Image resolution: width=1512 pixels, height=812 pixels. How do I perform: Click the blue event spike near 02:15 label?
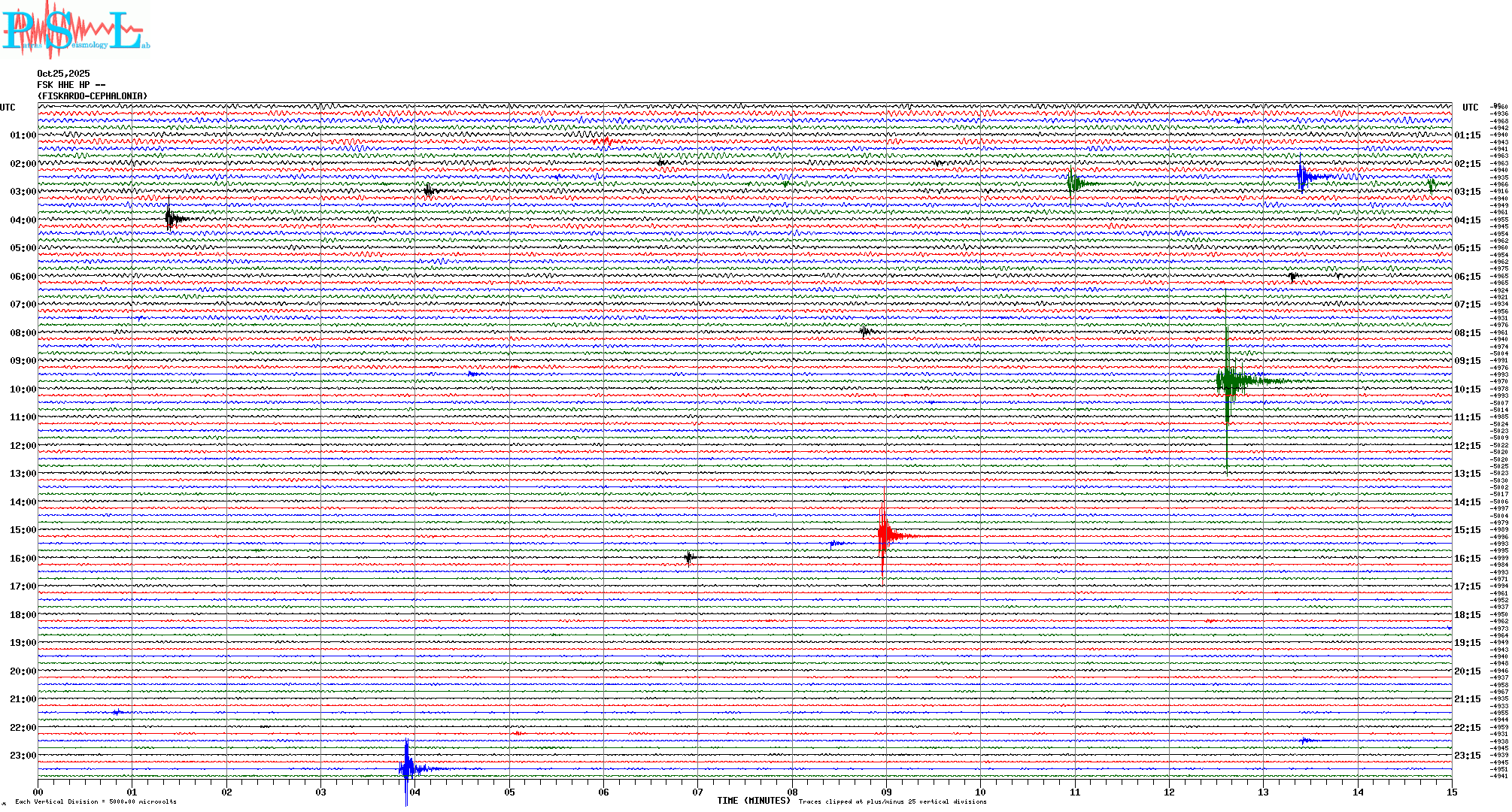pyautogui.click(x=1301, y=177)
